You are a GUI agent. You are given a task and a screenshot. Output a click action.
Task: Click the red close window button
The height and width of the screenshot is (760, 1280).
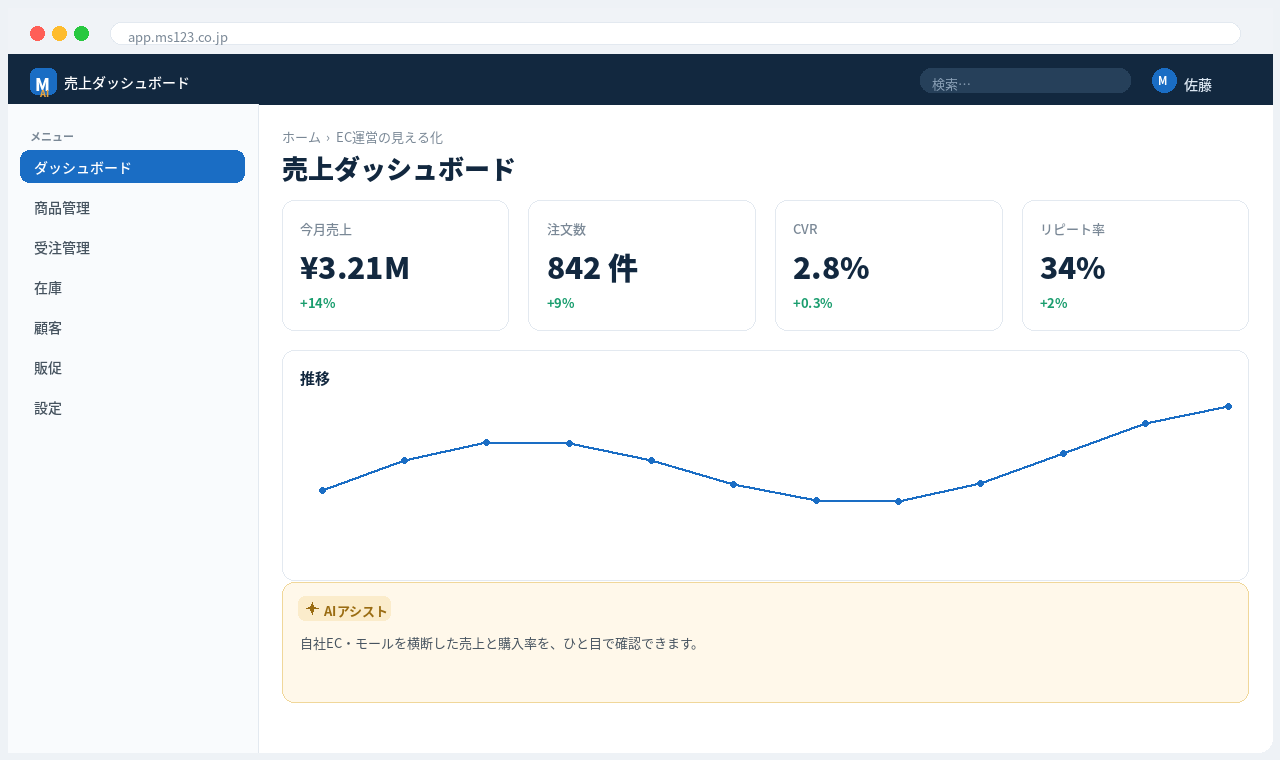[x=37, y=33]
